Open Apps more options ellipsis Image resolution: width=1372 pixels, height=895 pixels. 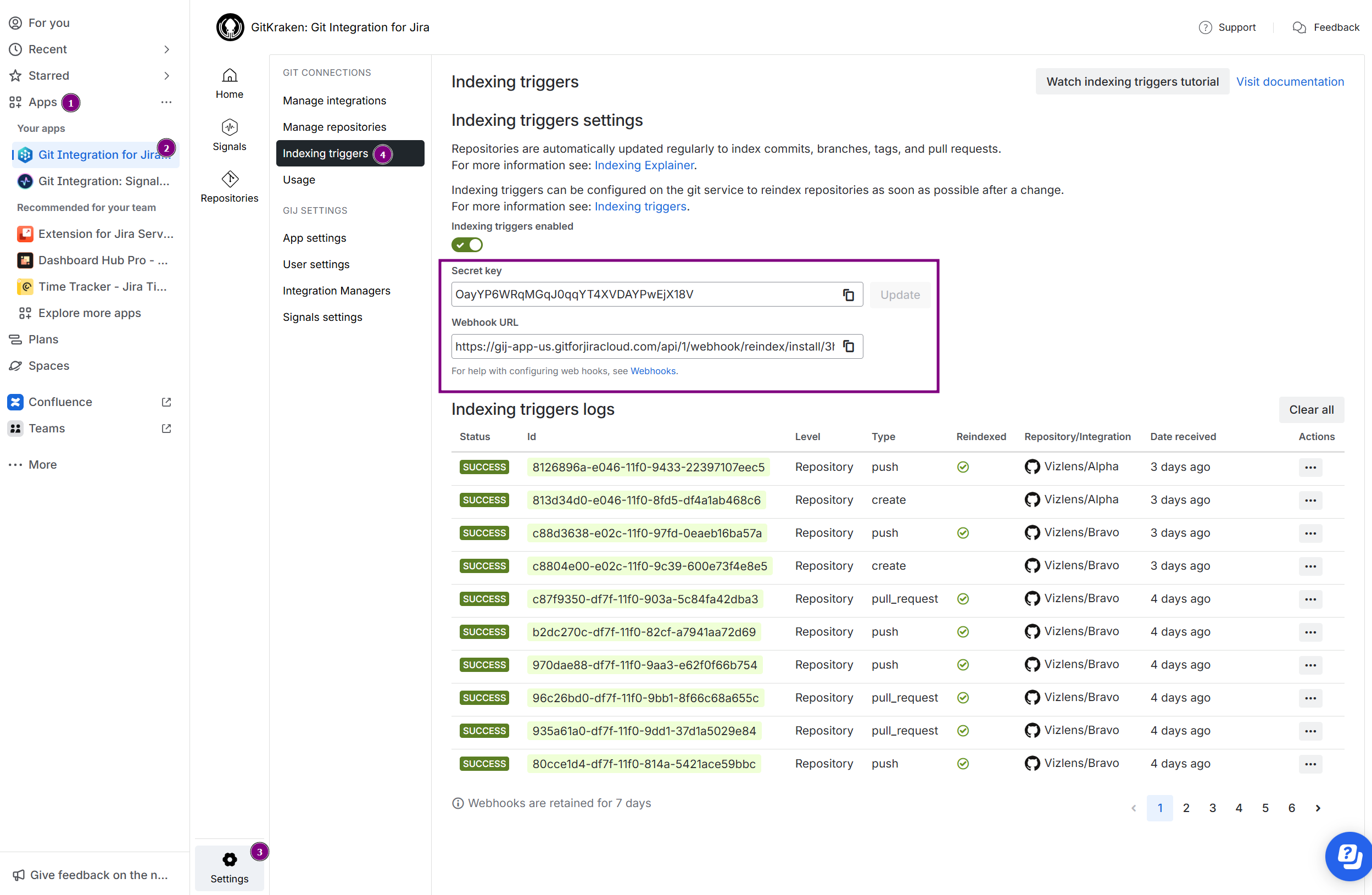(166, 102)
